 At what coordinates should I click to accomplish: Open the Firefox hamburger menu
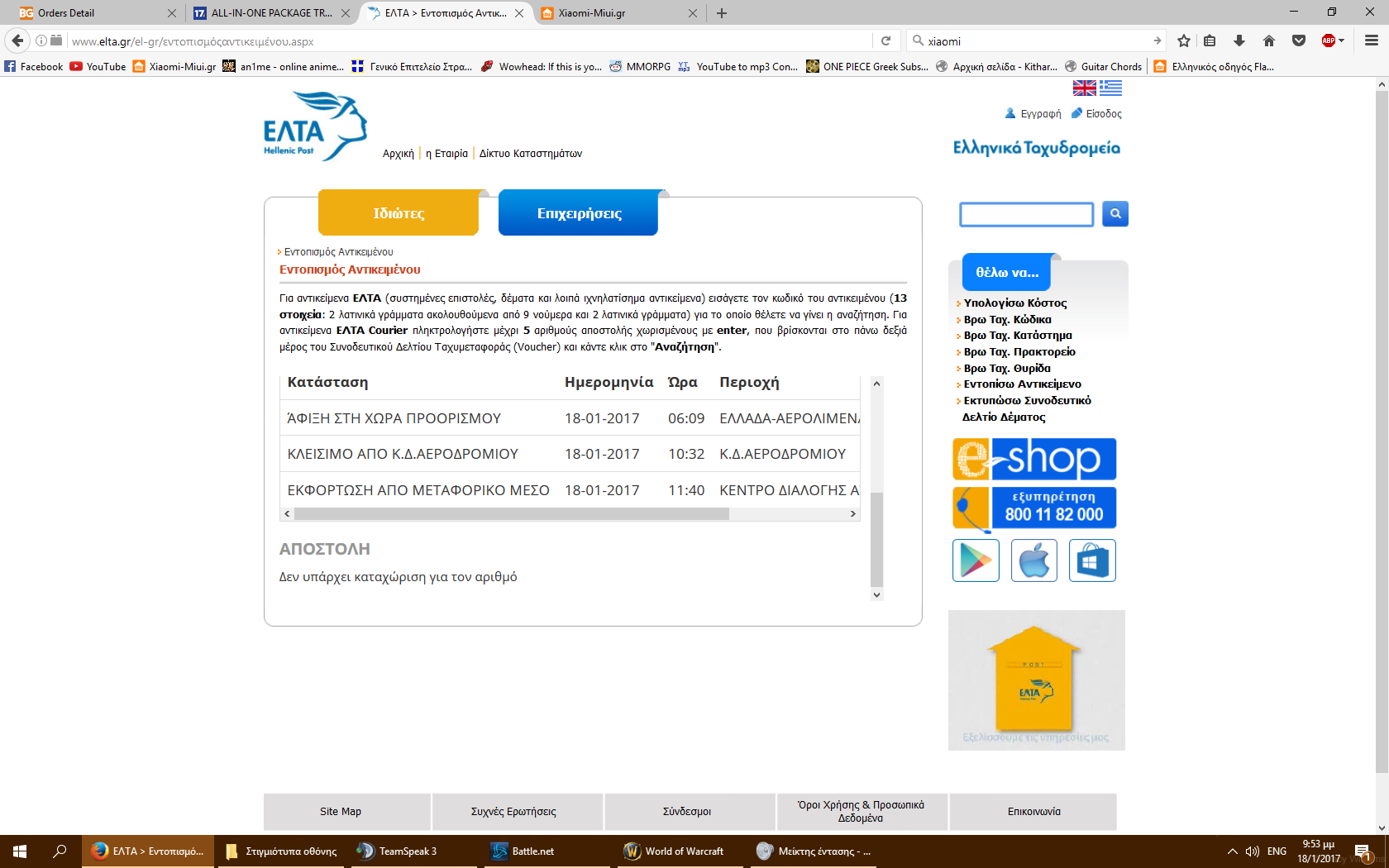(1371, 41)
